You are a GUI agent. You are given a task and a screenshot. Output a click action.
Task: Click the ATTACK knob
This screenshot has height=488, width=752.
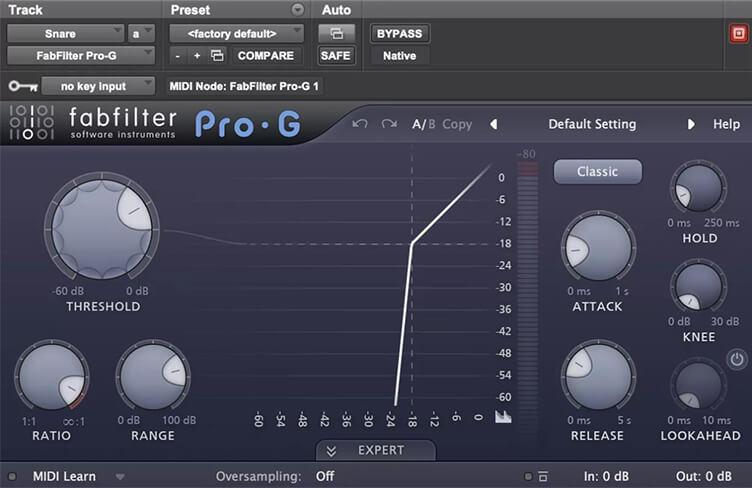599,247
